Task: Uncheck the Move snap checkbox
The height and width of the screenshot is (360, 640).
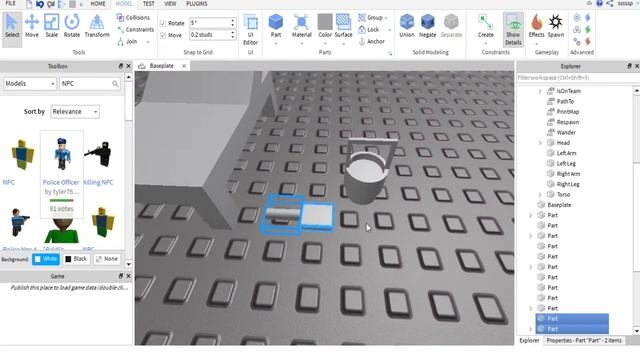Action: point(163,36)
